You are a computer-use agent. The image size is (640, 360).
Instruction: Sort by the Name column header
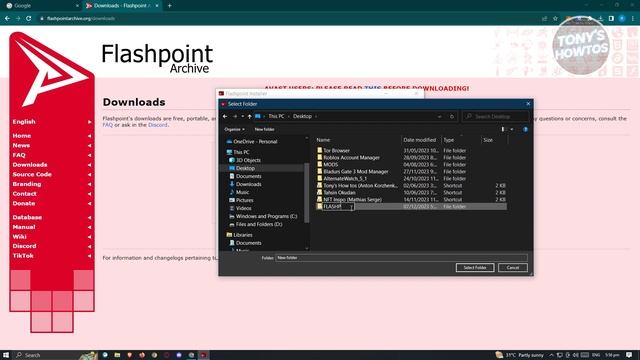[x=323, y=140]
